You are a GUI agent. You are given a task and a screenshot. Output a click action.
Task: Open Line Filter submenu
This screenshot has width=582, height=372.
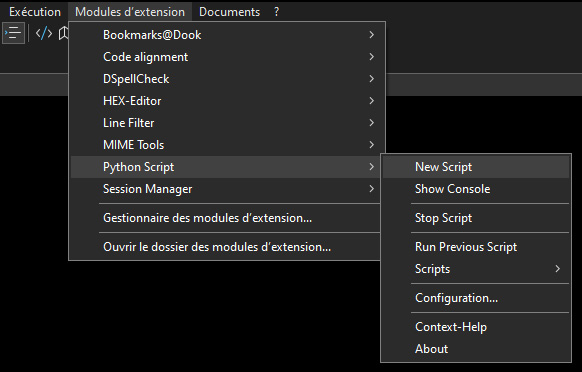coord(226,123)
